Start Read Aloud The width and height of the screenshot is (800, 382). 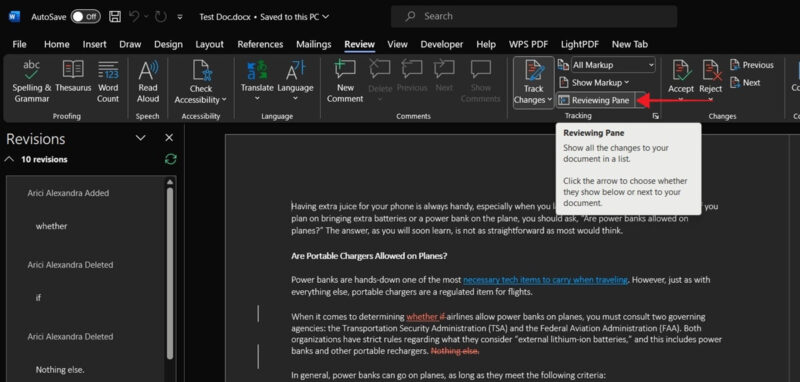(148, 81)
